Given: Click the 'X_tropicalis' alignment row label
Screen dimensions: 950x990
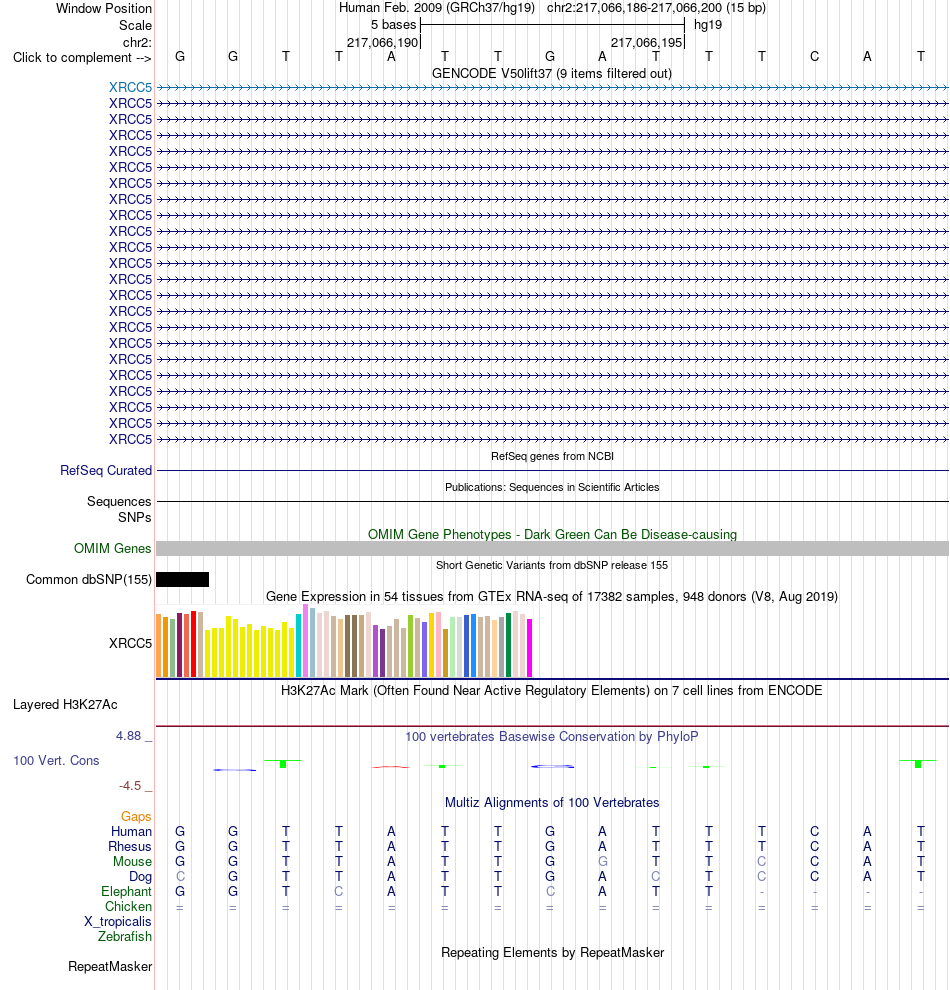Looking at the screenshot, I should (117, 922).
